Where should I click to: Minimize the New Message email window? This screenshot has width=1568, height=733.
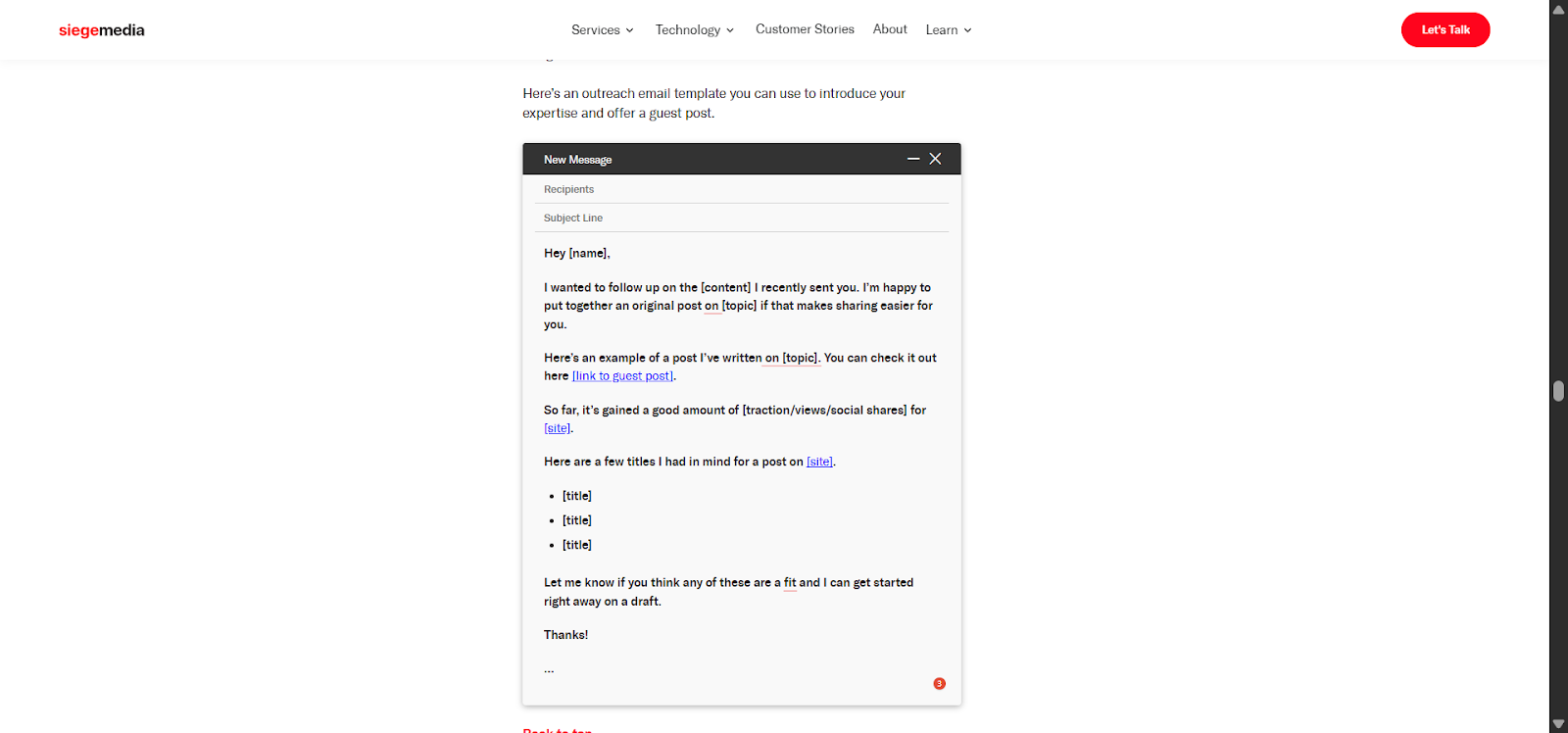pyautogui.click(x=913, y=158)
